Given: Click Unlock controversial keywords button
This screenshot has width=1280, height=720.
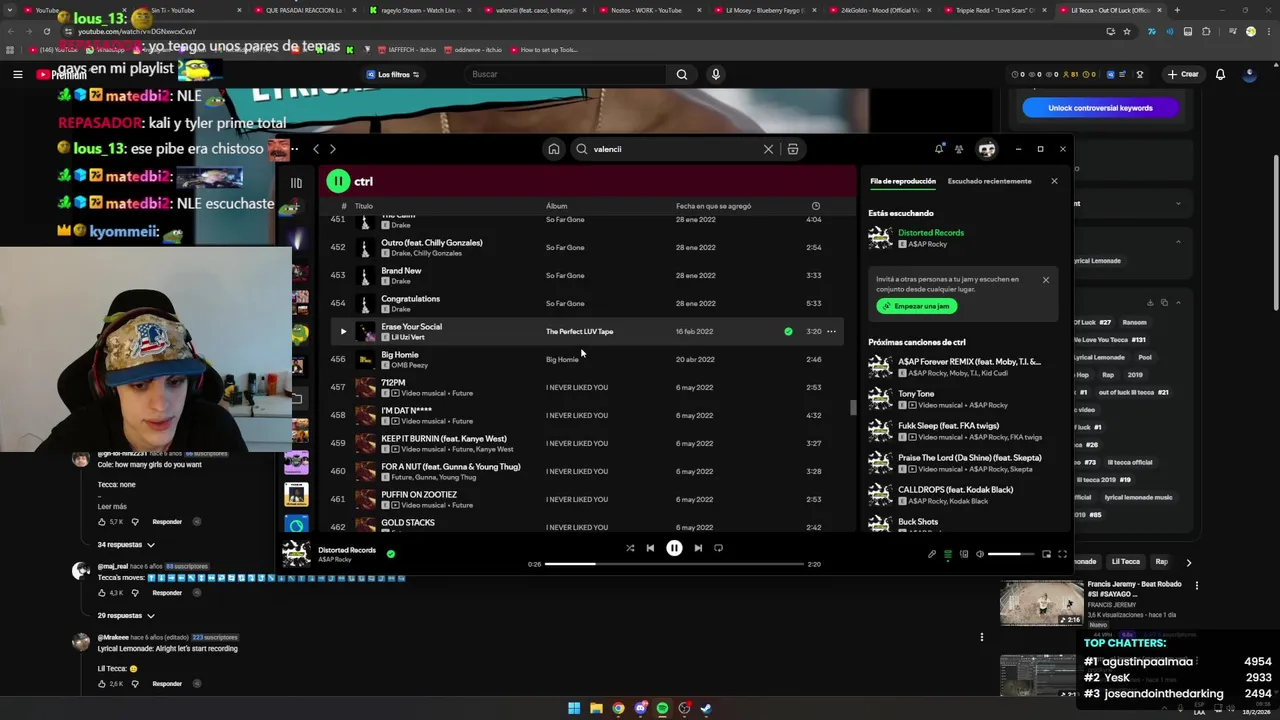Looking at the screenshot, I should tap(1100, 108).
